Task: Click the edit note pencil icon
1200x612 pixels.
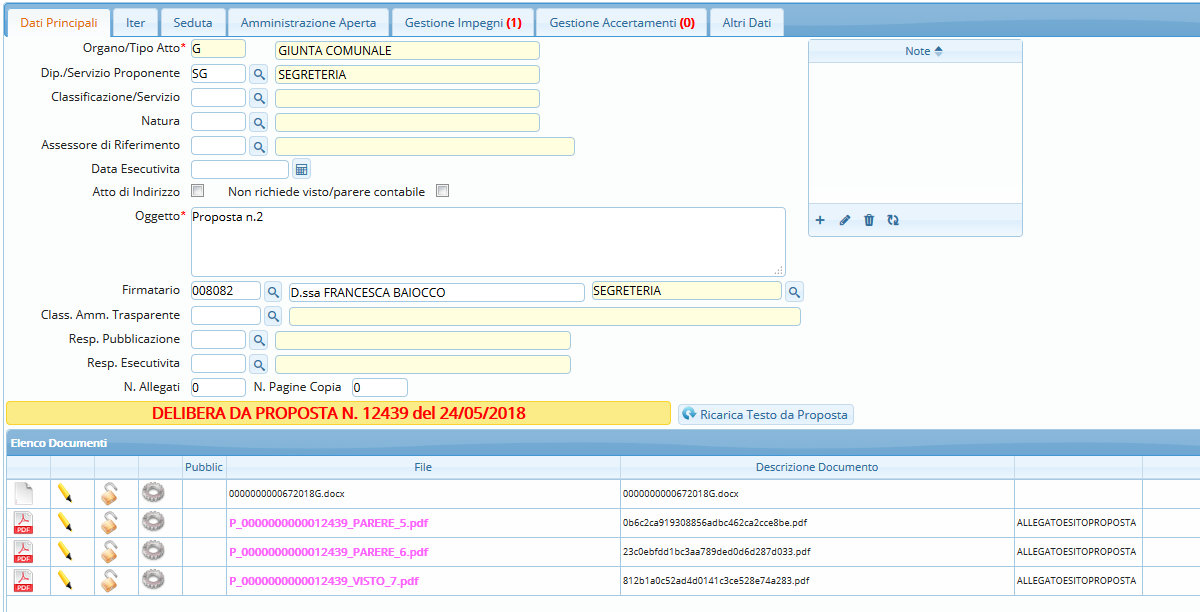Action: (x=845, y=220)
